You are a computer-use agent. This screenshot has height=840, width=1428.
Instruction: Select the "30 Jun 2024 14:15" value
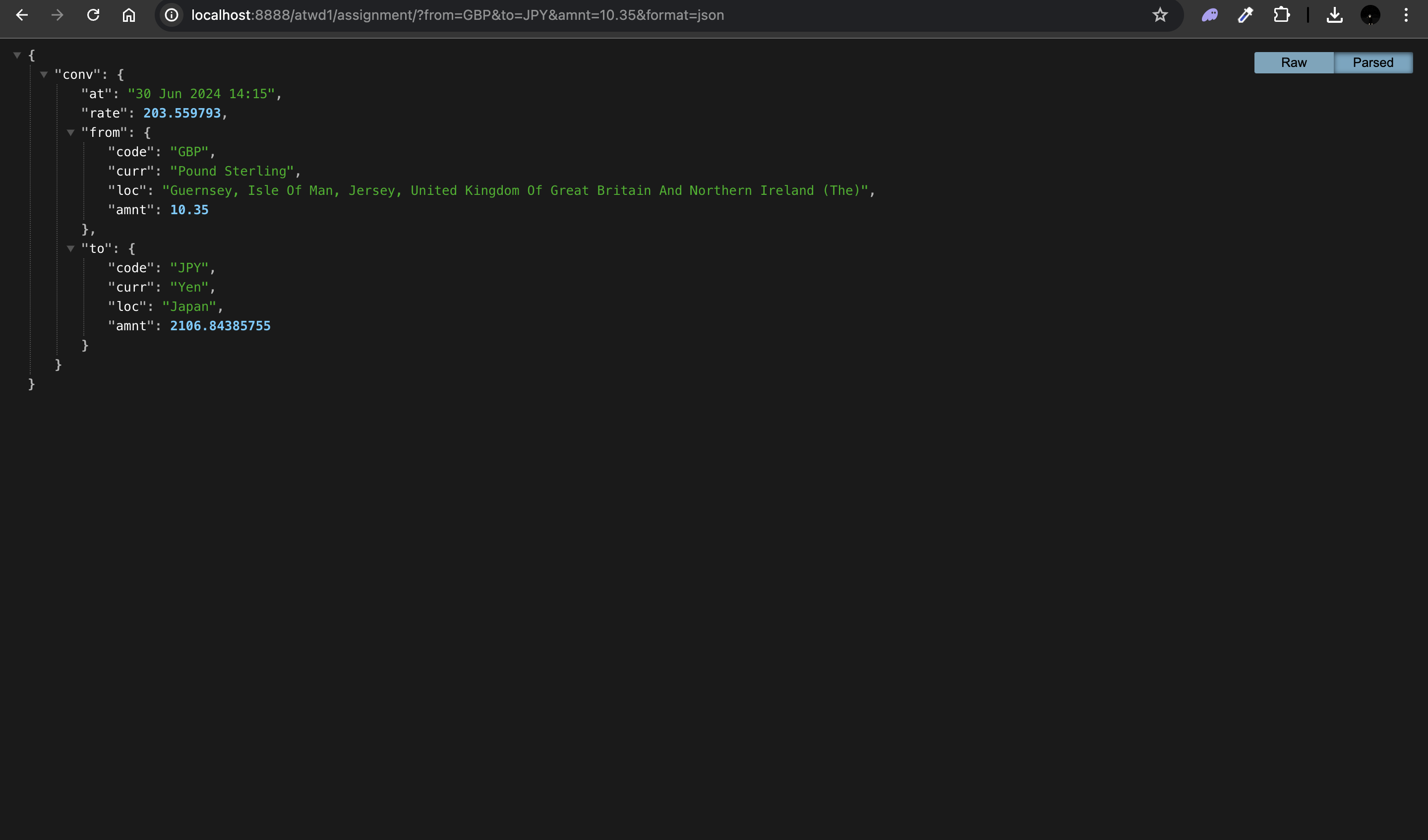click(201, 94)
